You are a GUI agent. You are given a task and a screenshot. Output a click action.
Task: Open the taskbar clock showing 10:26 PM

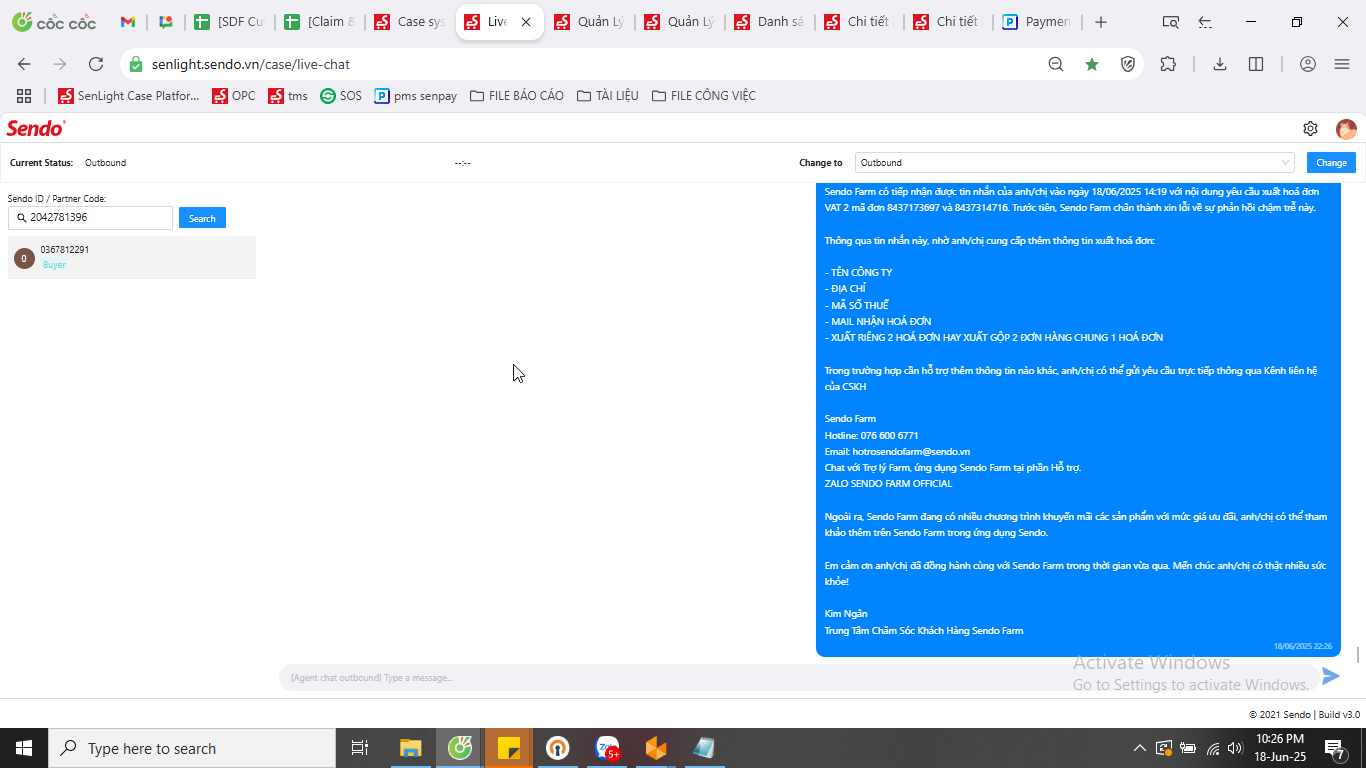1280,748
